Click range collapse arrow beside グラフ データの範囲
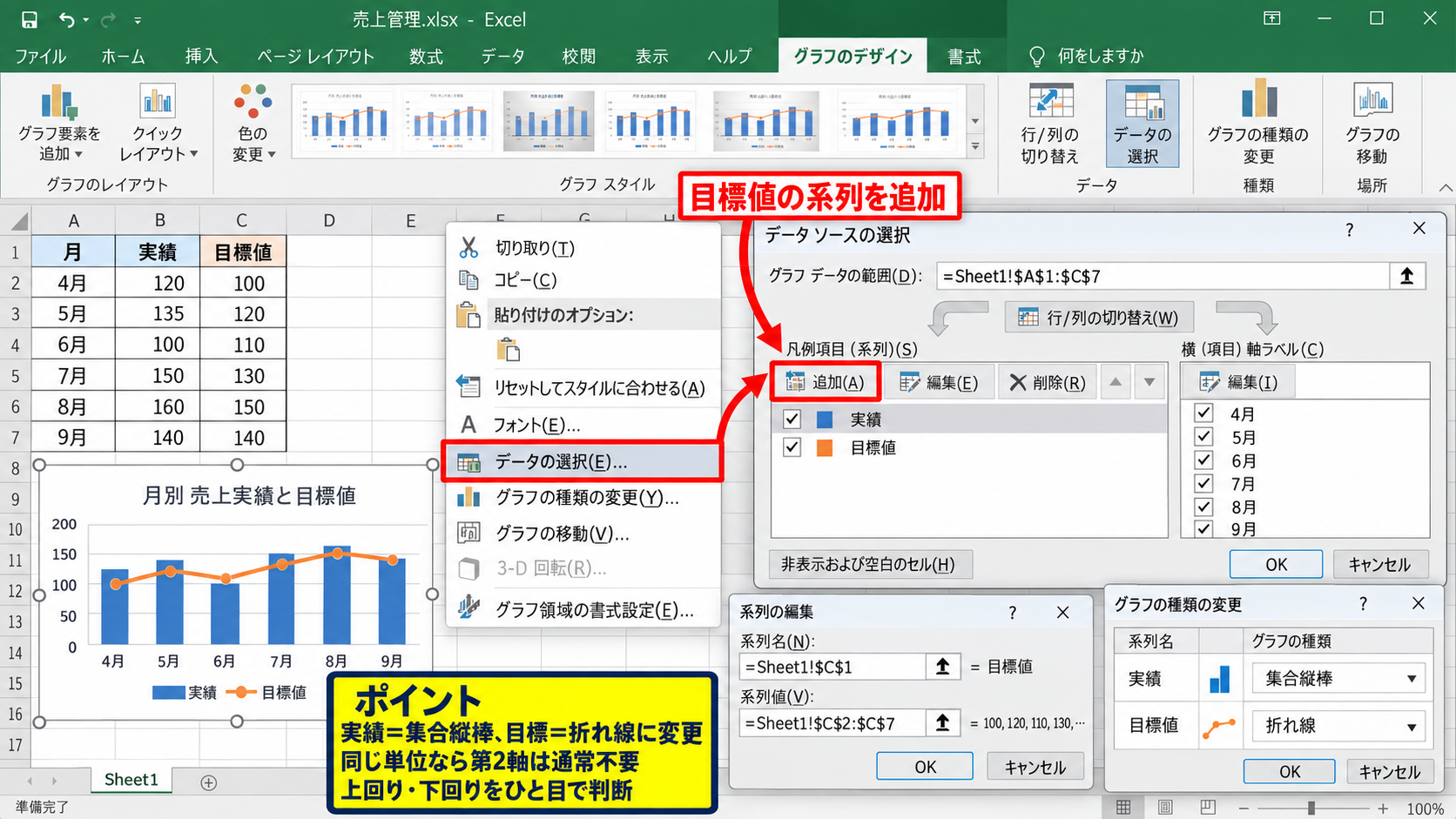Viewport: 1456px width, 819px height. pos(1406,276)
